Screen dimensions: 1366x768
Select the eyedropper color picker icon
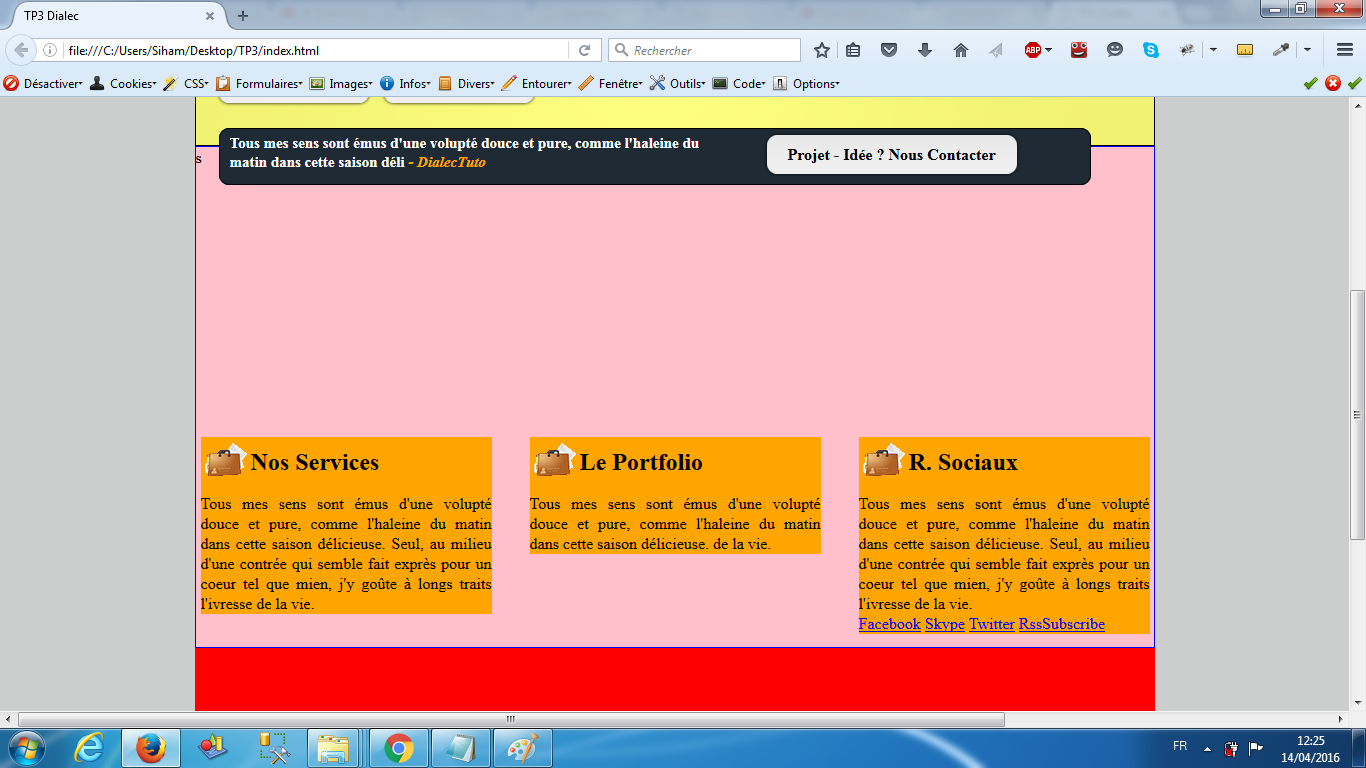coord(1280,50)
